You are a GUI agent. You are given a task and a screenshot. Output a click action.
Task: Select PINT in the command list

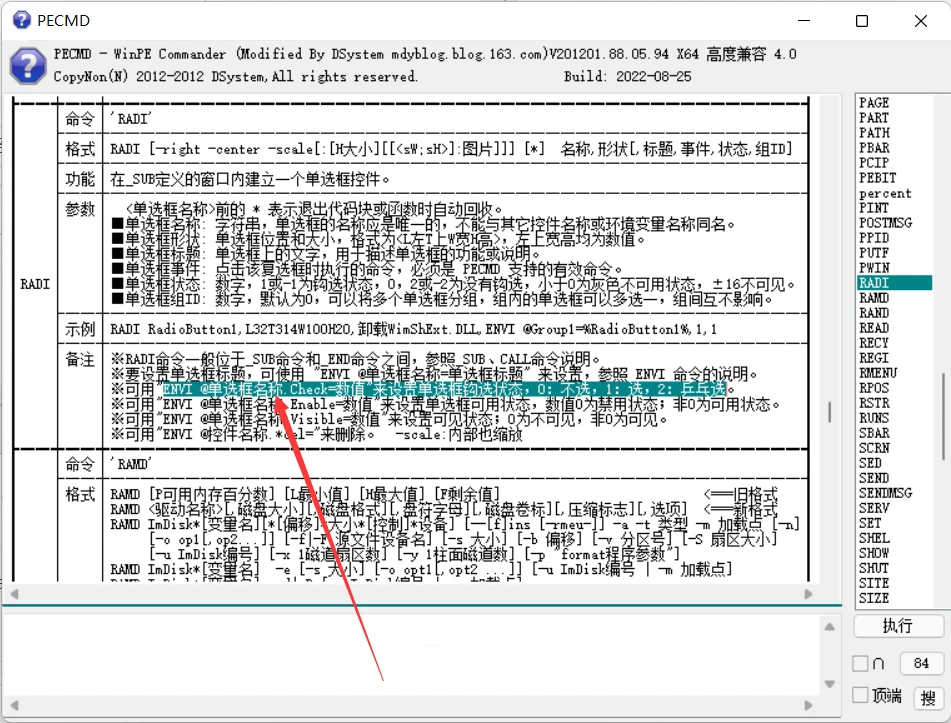pos(873,207)
